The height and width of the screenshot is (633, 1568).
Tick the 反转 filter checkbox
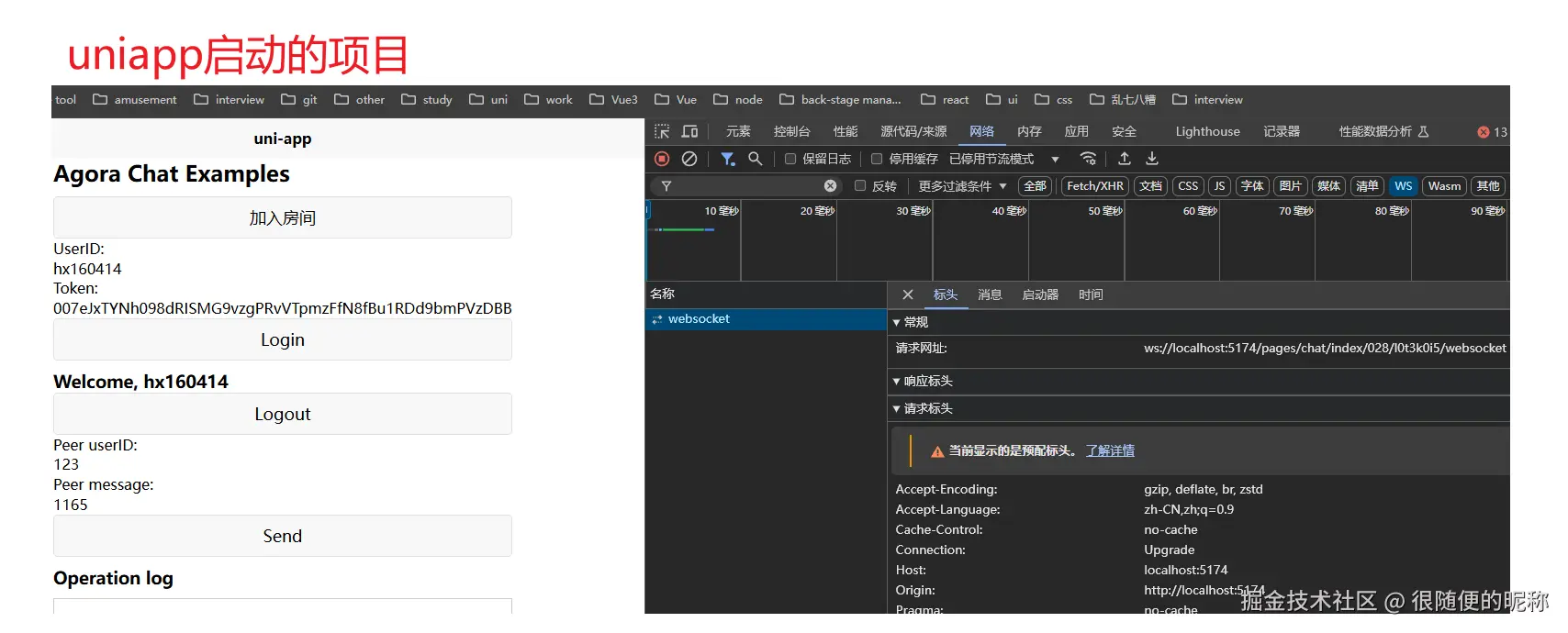pyautogui.click(x=860, y=185)
